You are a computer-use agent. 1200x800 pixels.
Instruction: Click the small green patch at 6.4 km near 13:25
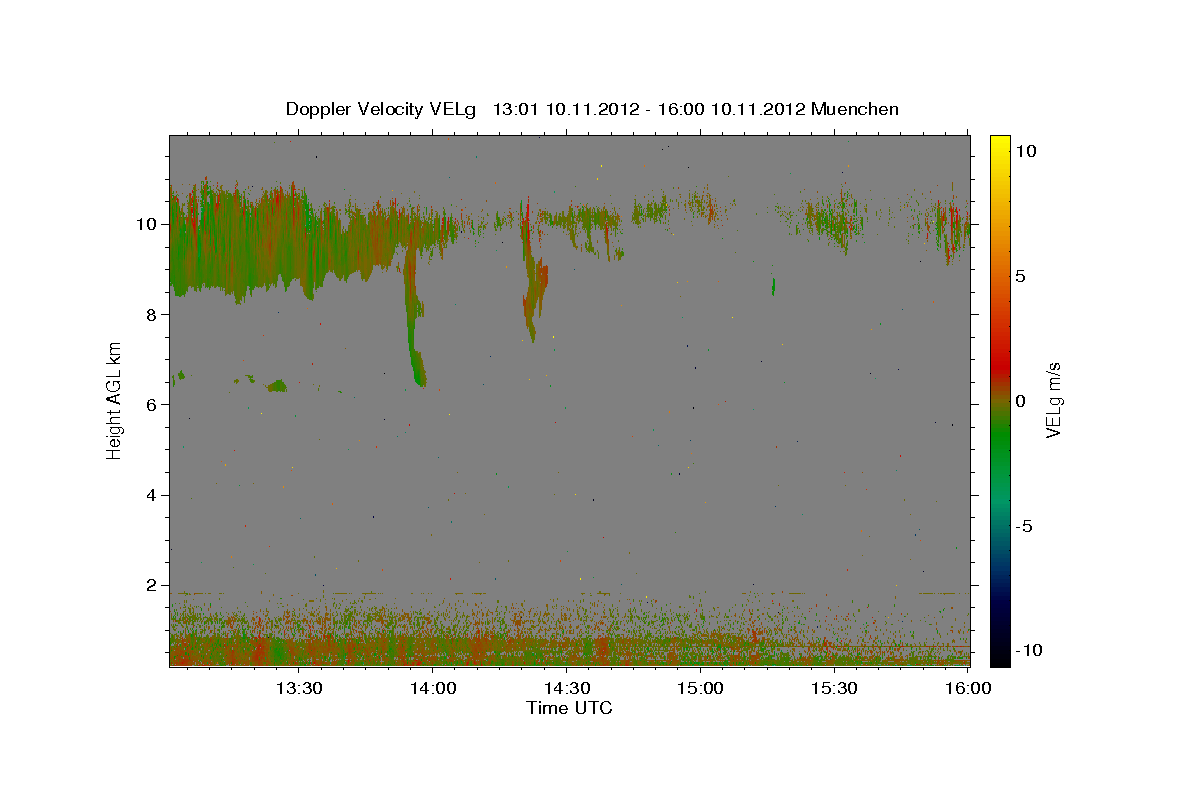pos(276,385)
